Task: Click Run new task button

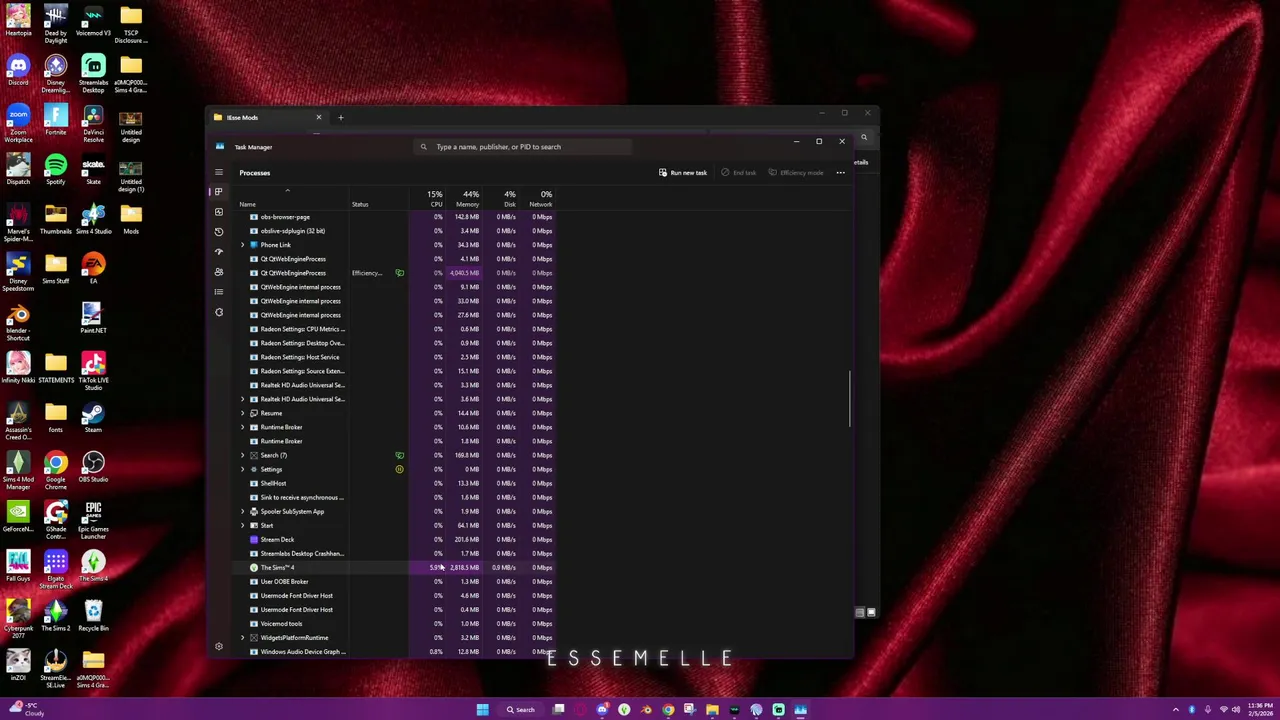Action: (682, 173)
